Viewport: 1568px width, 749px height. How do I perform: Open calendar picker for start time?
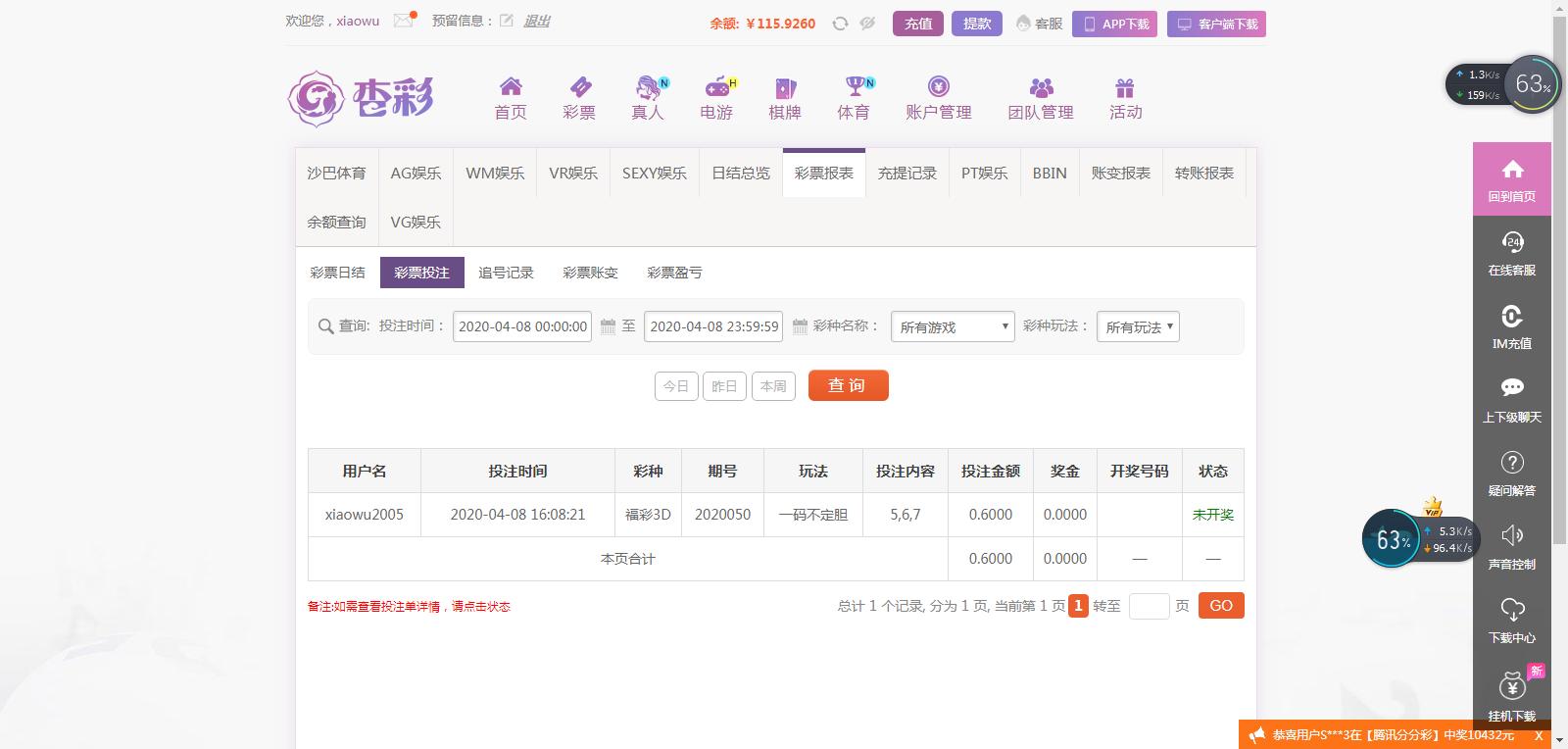click(608, 326)
